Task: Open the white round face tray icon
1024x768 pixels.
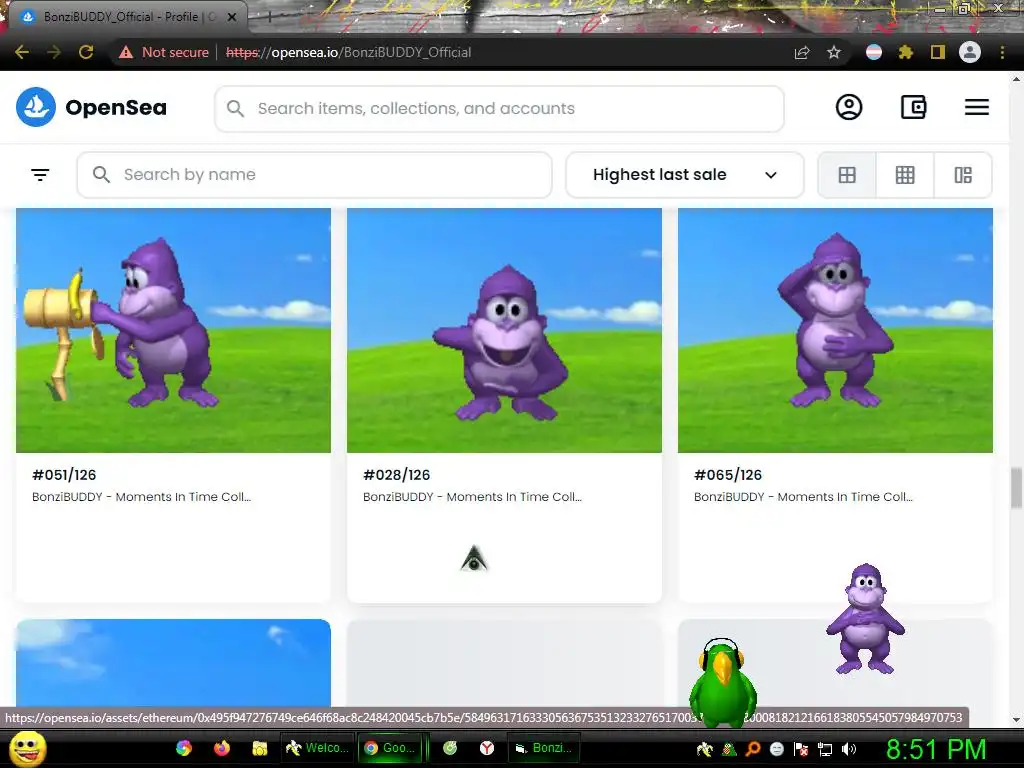Action: pyautogui.click(x=776, y=749)
